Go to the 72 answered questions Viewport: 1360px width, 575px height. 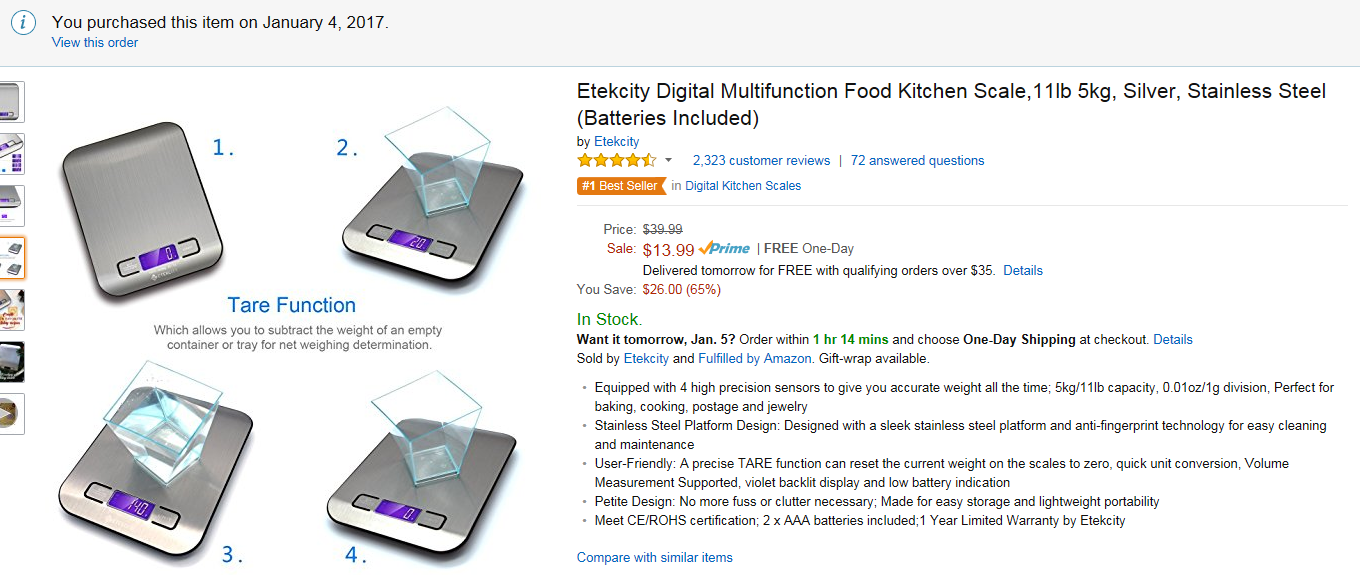tap(917, 160)
